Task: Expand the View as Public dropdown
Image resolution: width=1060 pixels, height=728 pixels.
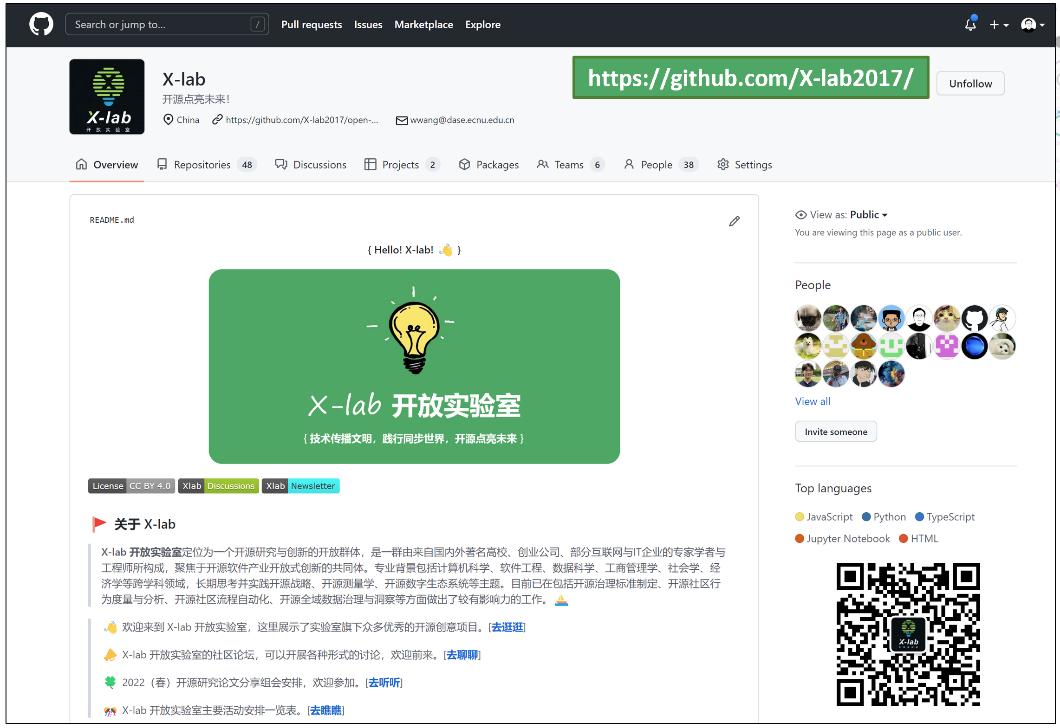Action: (841, 215)
